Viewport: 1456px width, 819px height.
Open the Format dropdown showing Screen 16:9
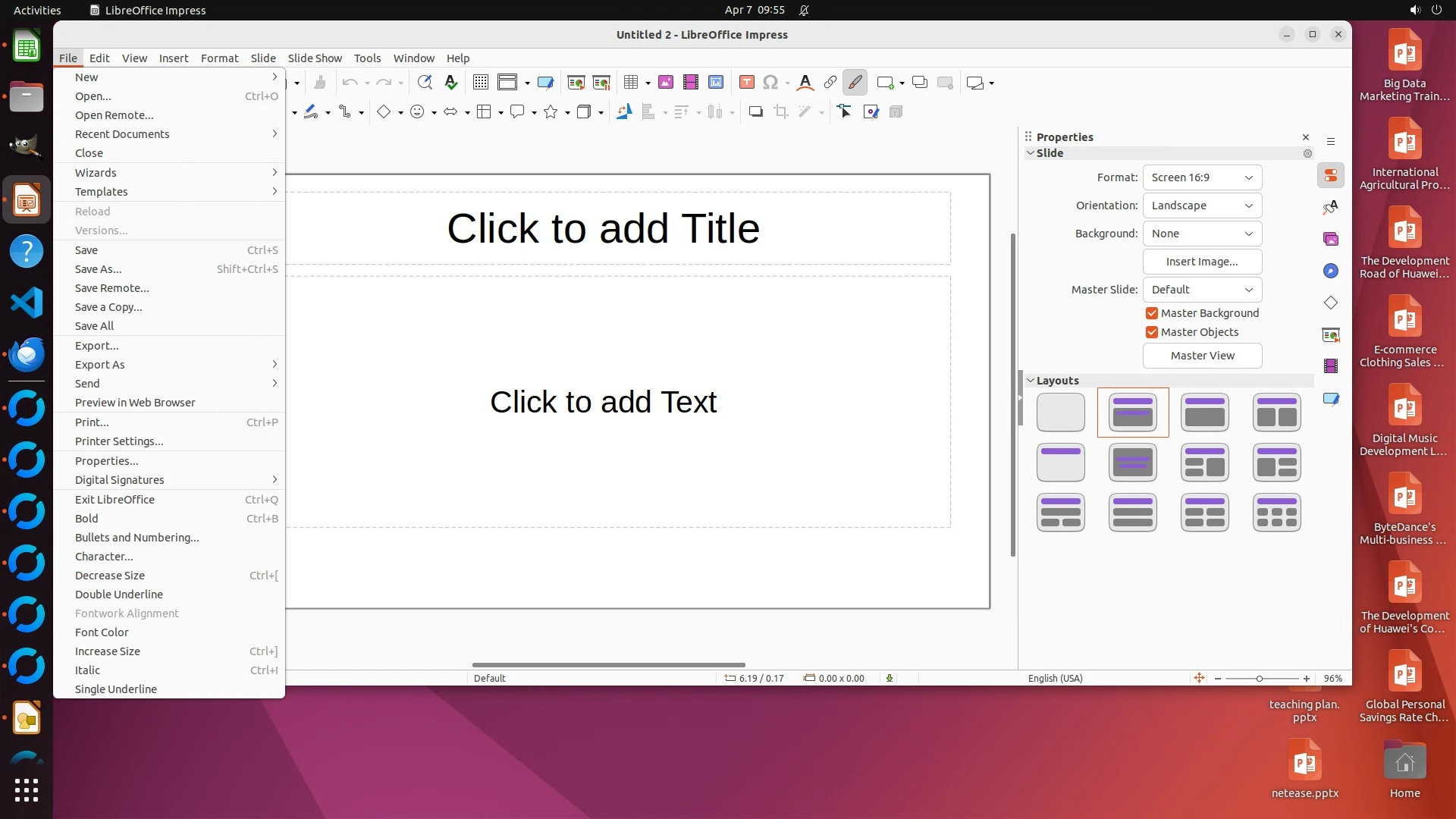pyautogui.click(x=1201, y=177)
